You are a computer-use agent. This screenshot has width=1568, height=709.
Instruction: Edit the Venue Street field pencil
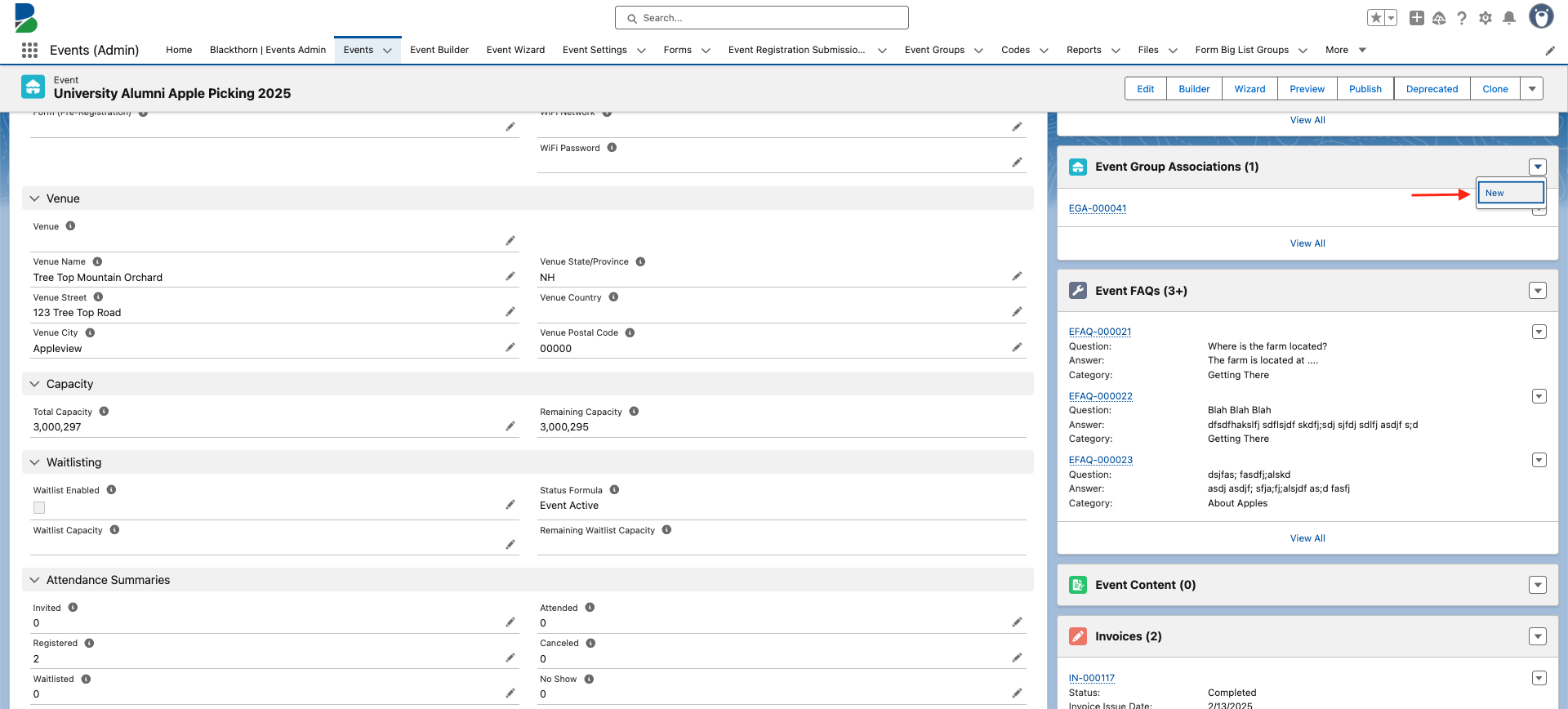click(510, 311)
